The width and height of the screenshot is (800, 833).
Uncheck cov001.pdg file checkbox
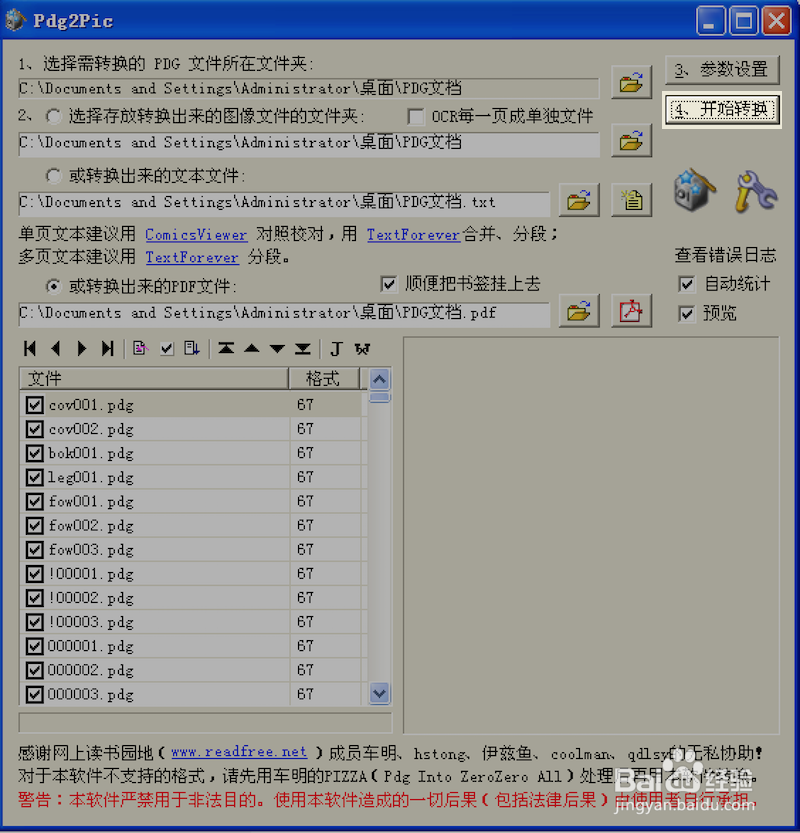35,405
